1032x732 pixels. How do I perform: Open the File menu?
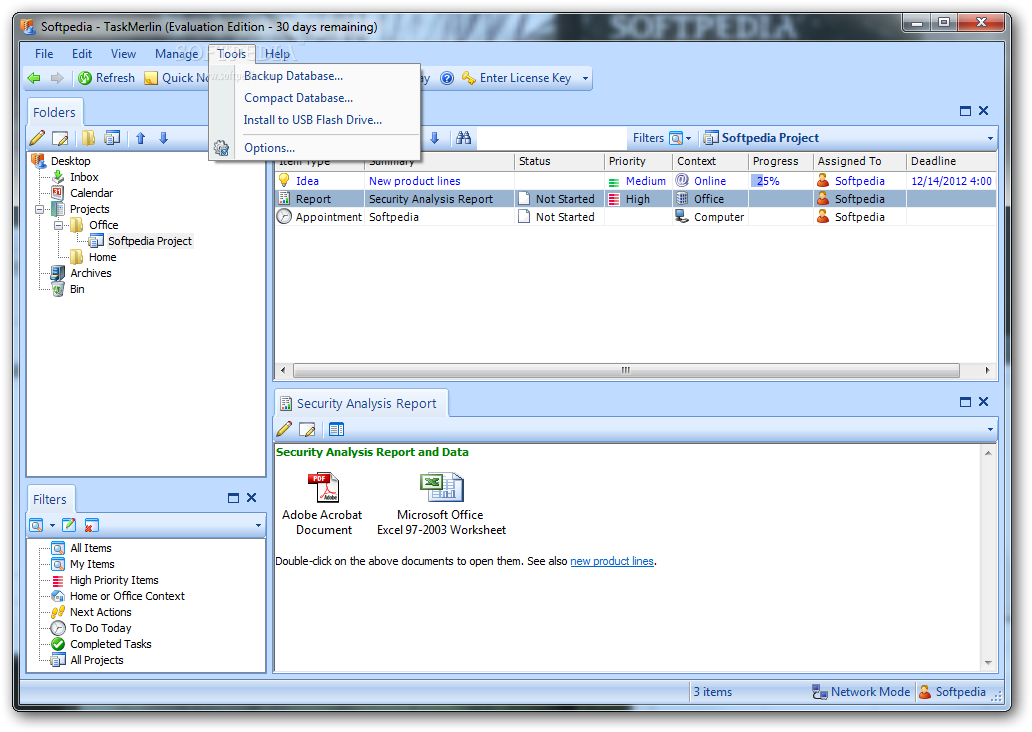pos(44,54)
